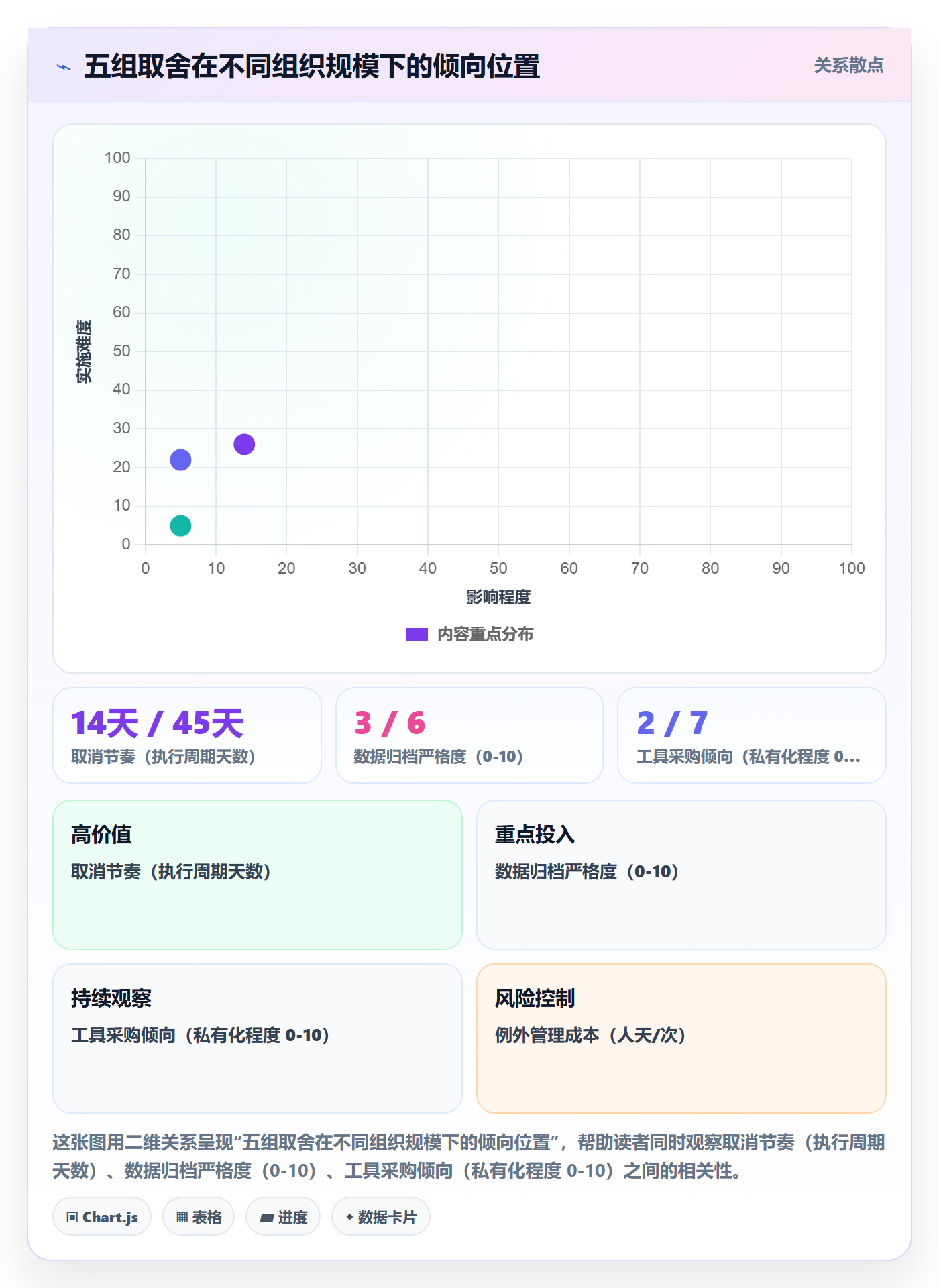Select the 持续观察 quadrant card
Viewport: 939px width, 1288px height.
pos(258,1038)
